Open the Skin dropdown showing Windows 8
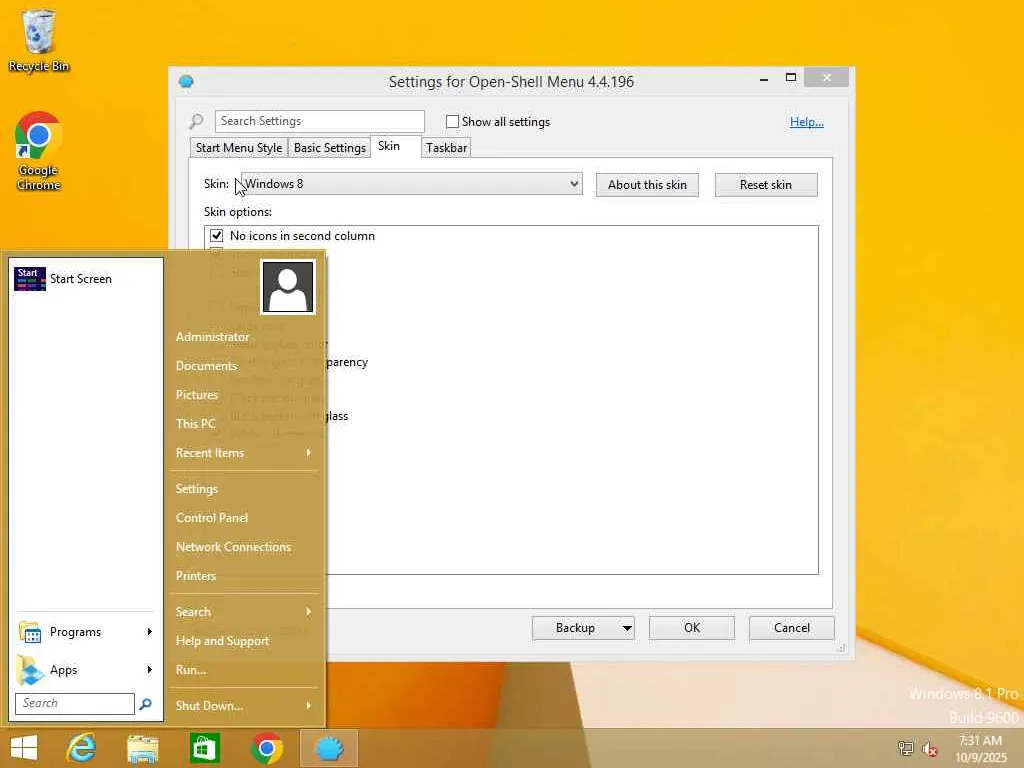This screenshot has width=1024, height=768. (x=411, y=184)
